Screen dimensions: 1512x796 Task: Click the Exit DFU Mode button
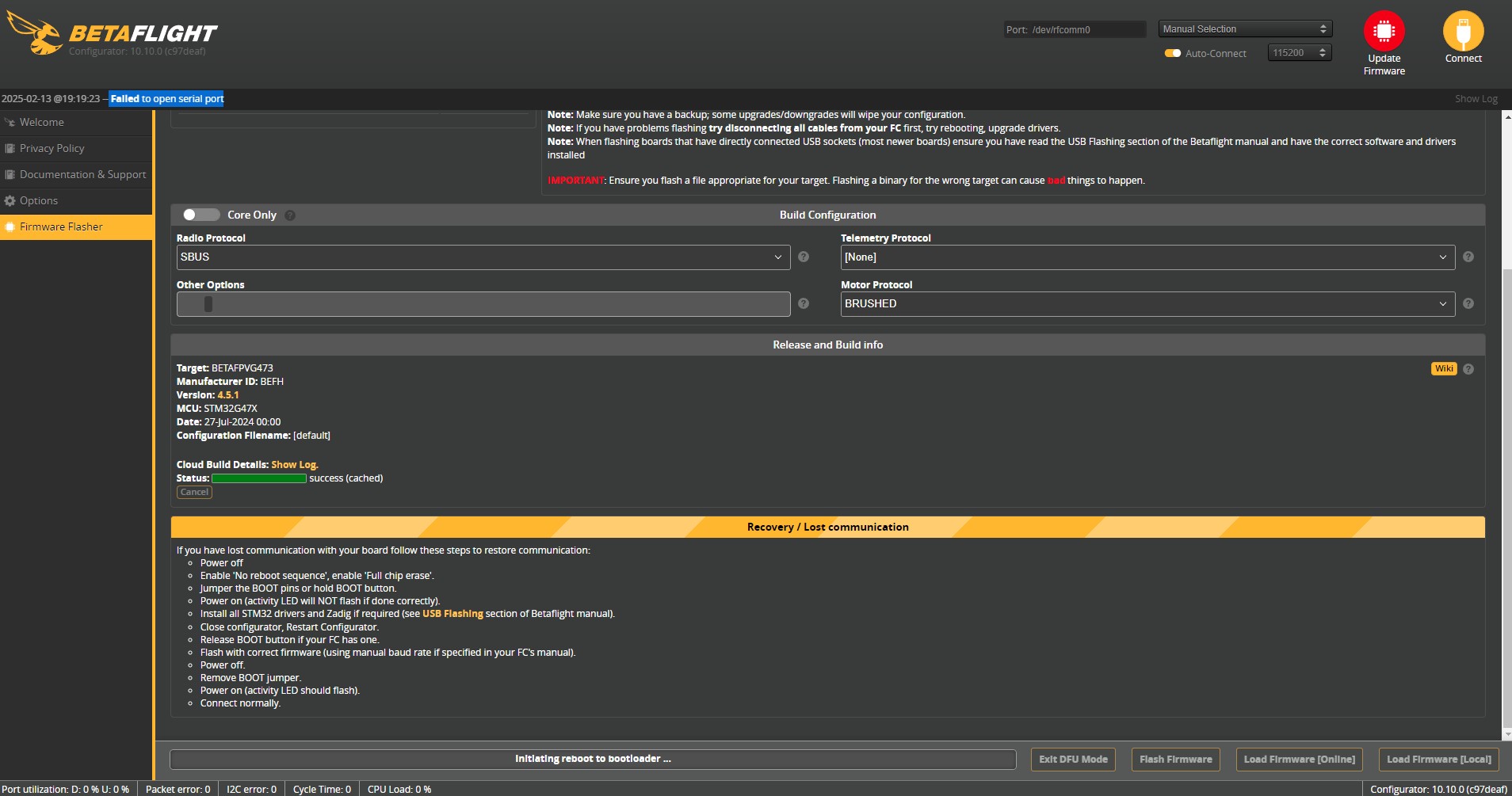point(1073,760)
